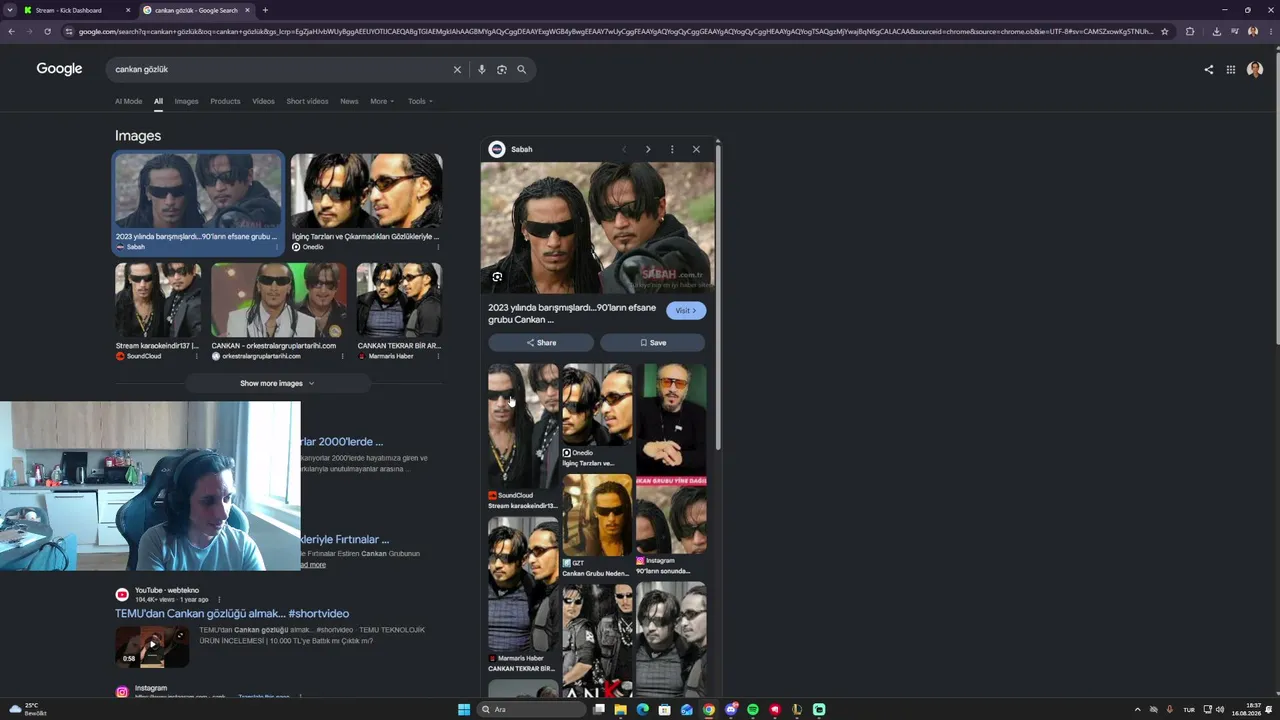
Task: Open TEMU'dan Cankan gözlüğü almak video link
Action: [232, 613]
